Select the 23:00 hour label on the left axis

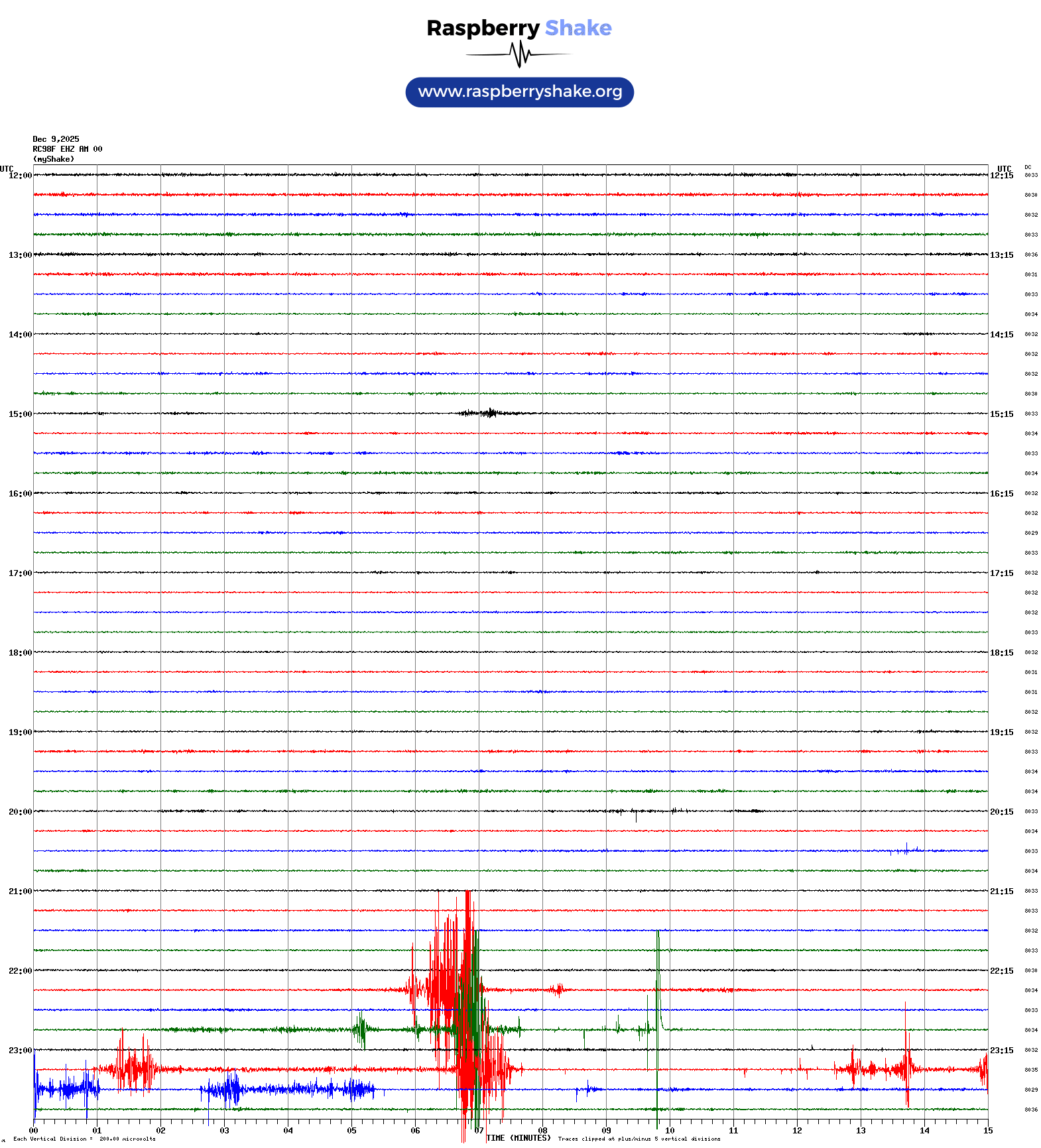pos(20,1051)
